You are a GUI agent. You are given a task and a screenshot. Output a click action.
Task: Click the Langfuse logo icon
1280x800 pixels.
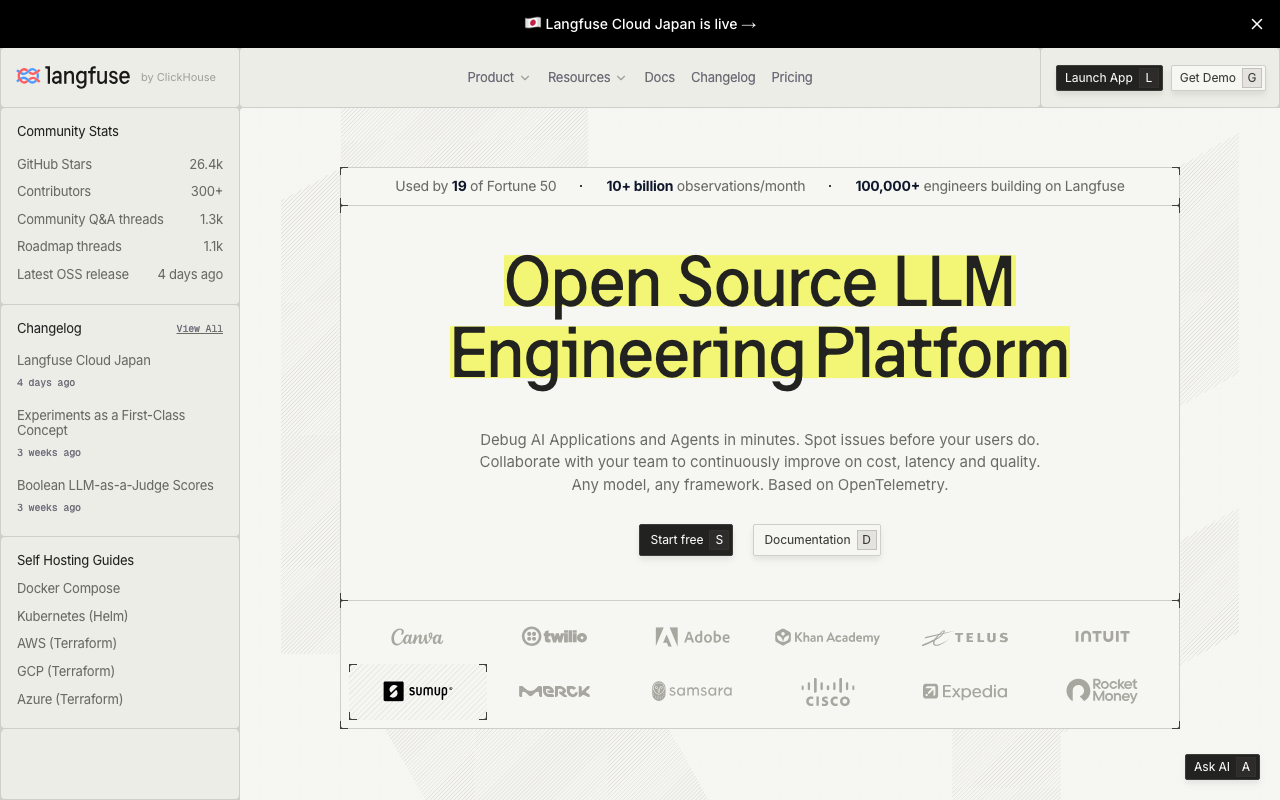(28, 77)
